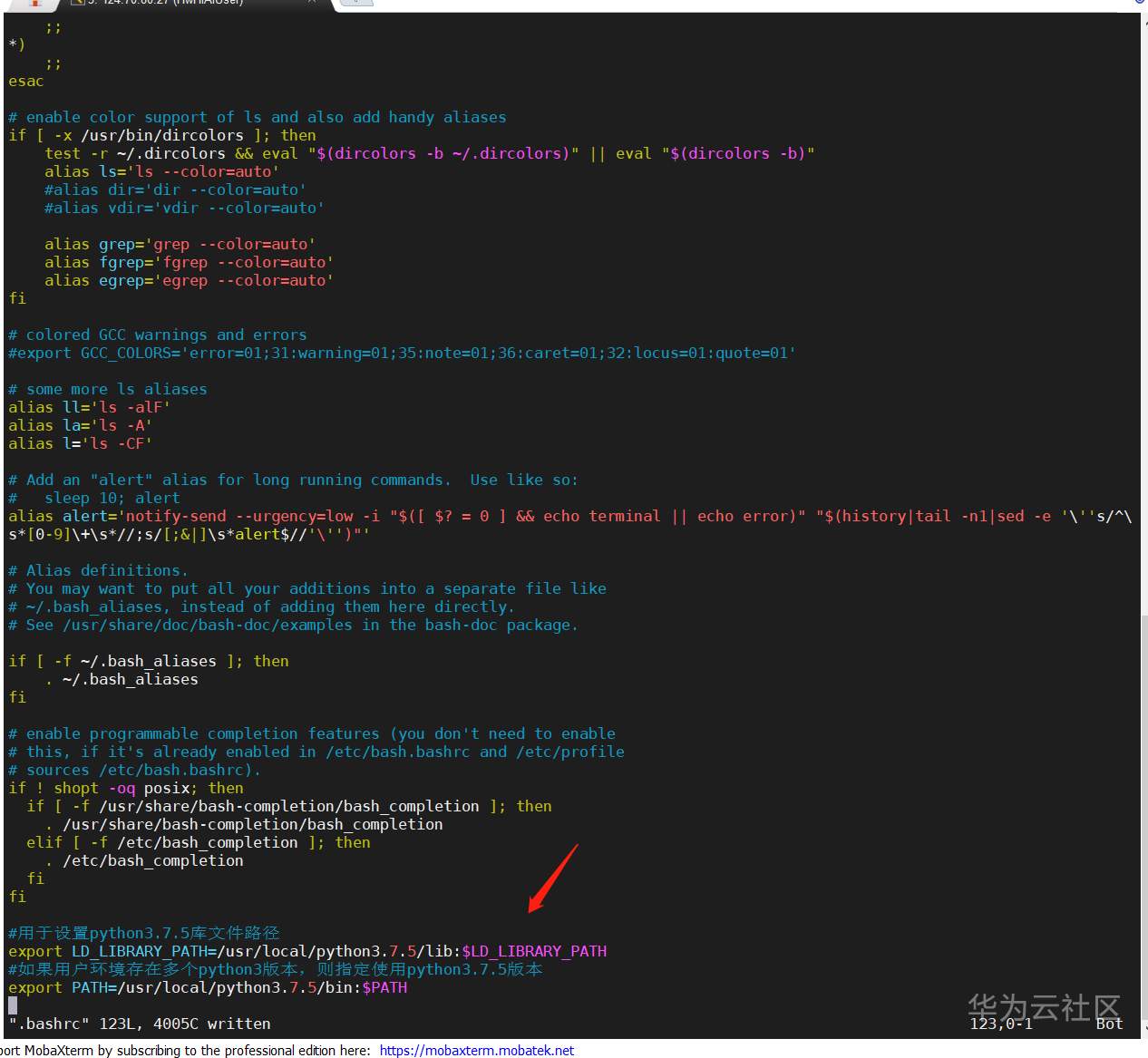Click line "alias fgrep='fgrep --color=auto'"

point(190,262)
